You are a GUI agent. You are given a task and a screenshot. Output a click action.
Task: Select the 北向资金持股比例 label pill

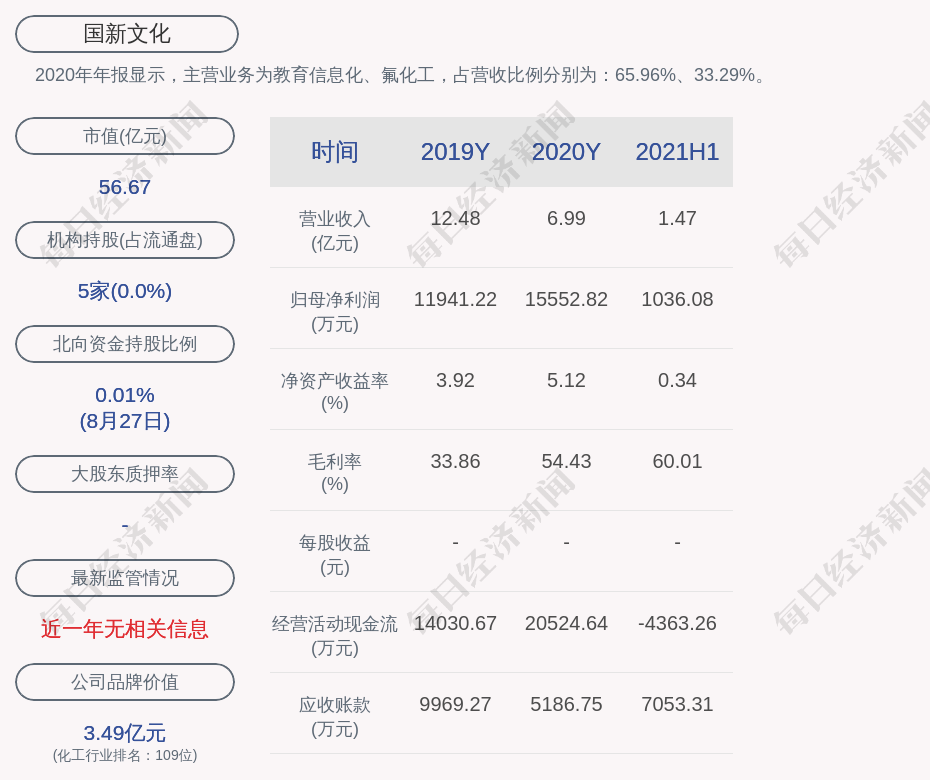coord(125,343)
